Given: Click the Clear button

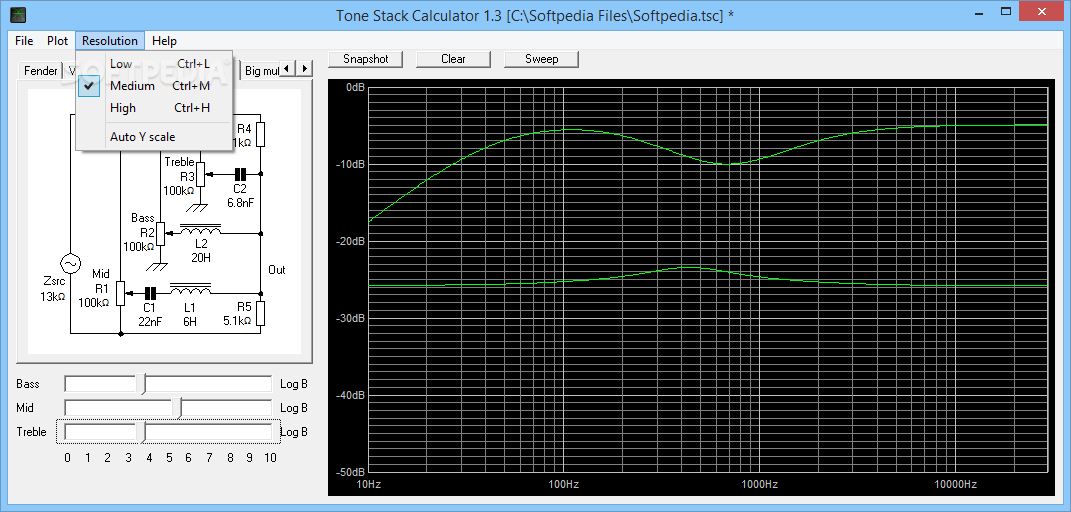Looking at the screenshot, I should tap(454, 59).
